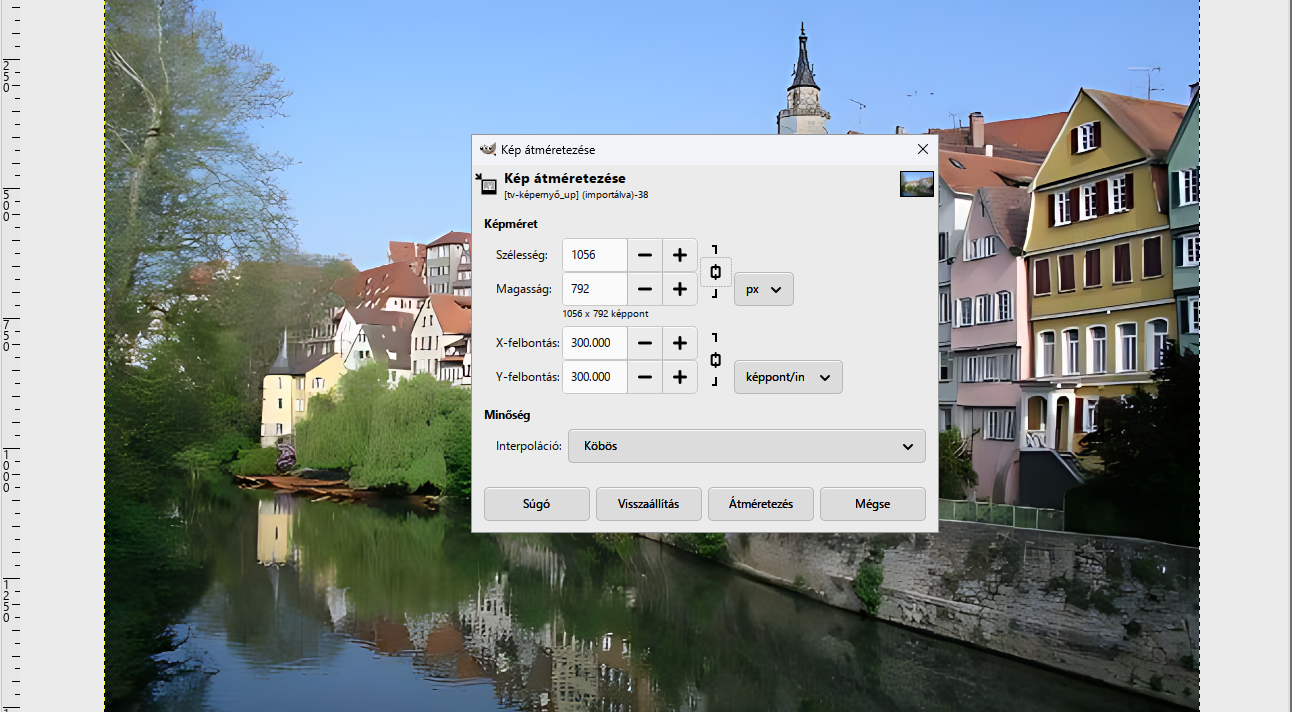Decrease Y-felbontás using its minus button

[645, 377]
